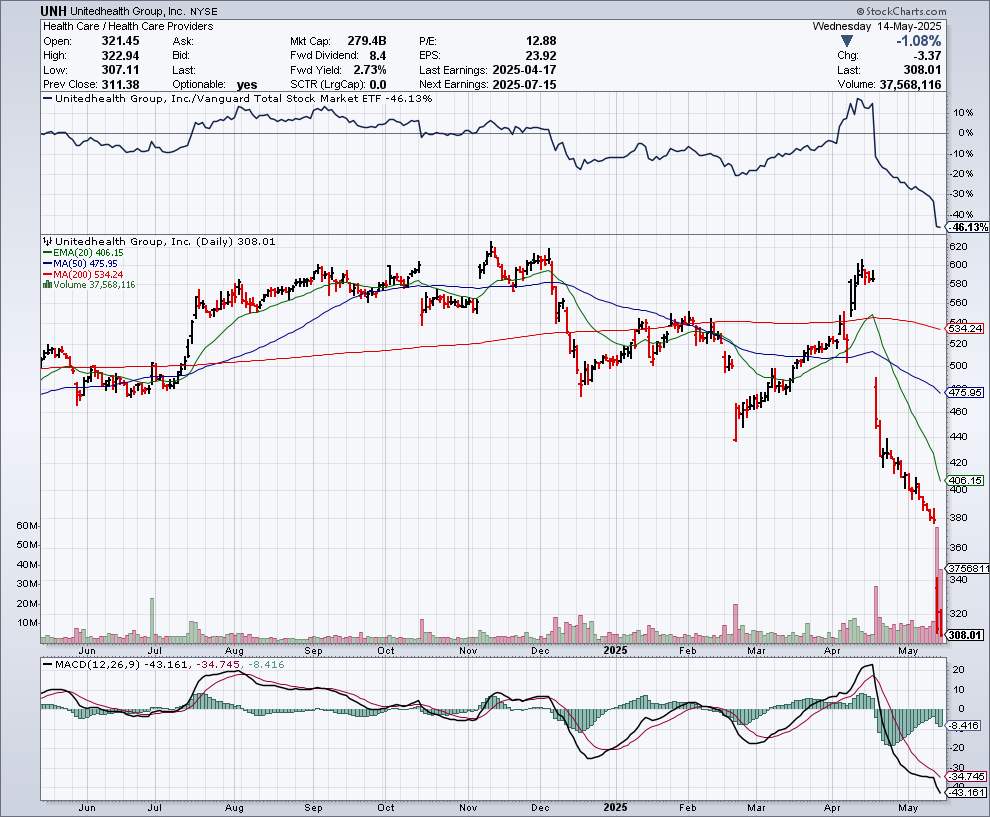
Task: Click the Prev Close value 311.38
Action: [121, 84]
